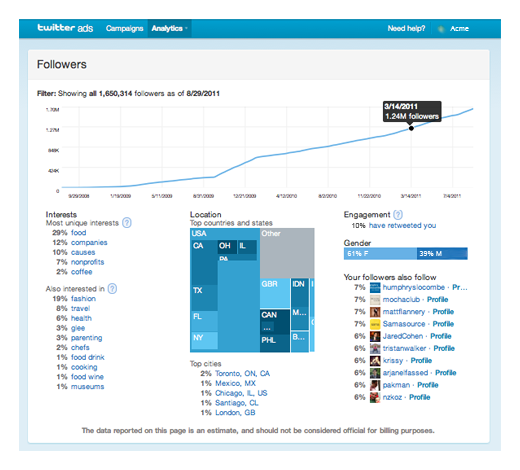The image size is (520, 470).
Task: Open the cooking interest link
Action: (84, 367)
